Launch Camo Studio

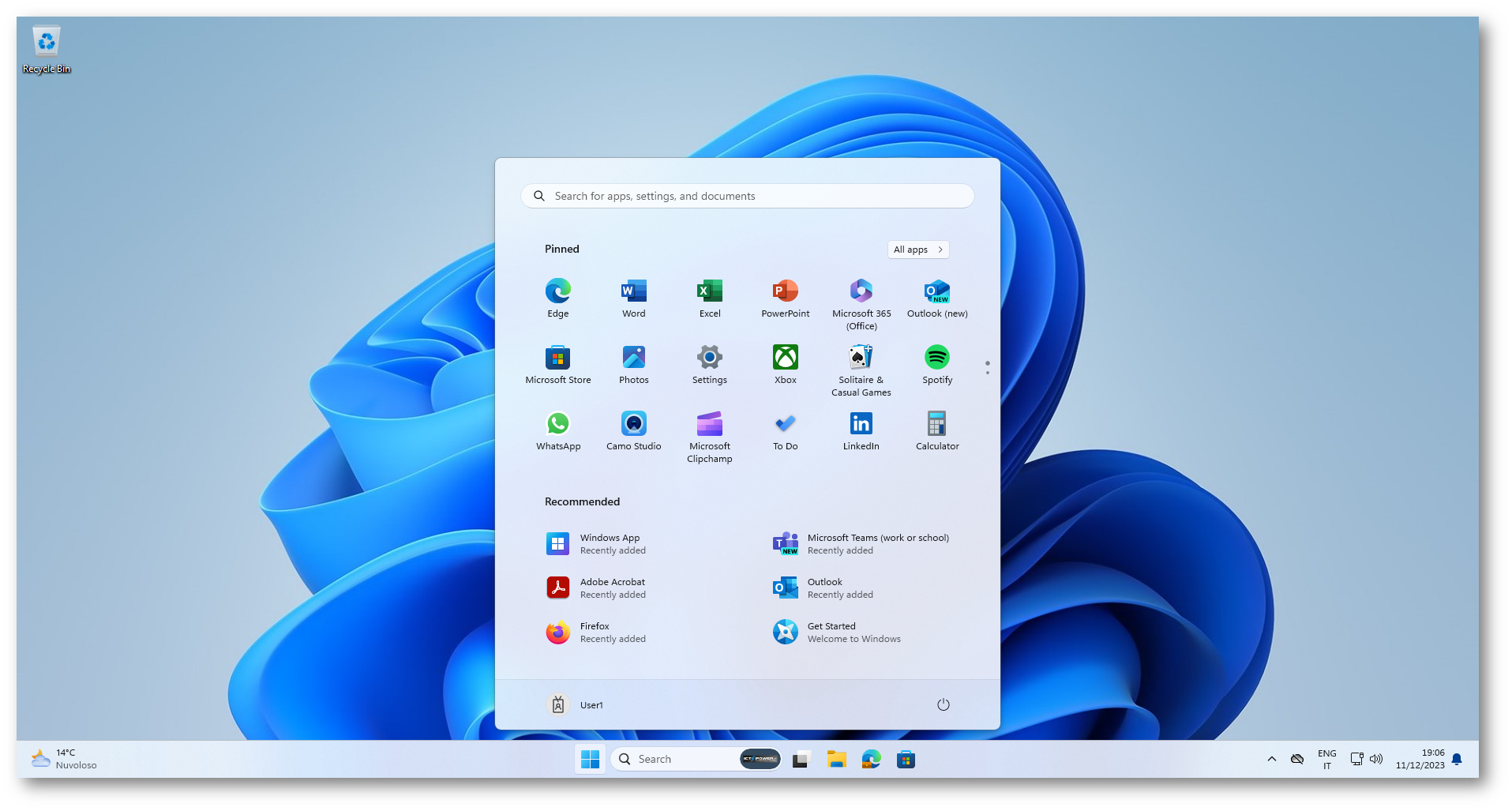tap(634, 430)
